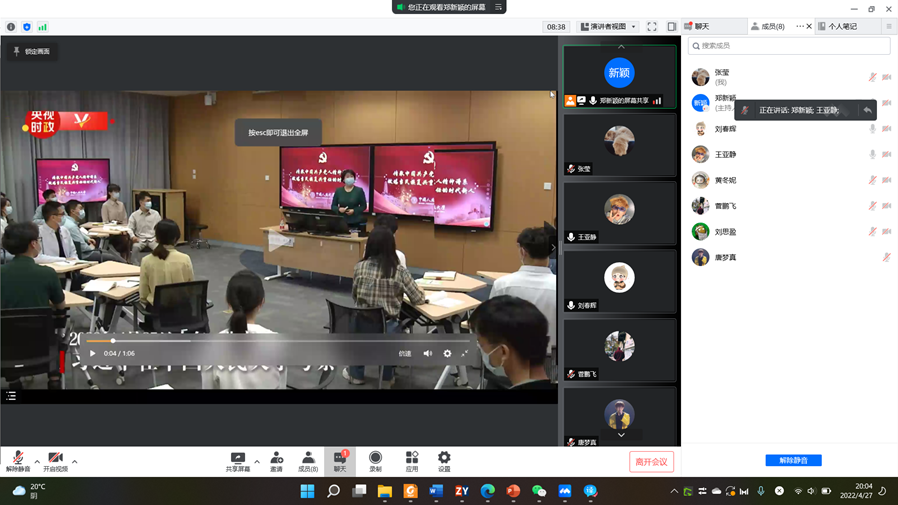898x505 pixels.
Task: Open the list icon below the video
Action: [11, 396]
